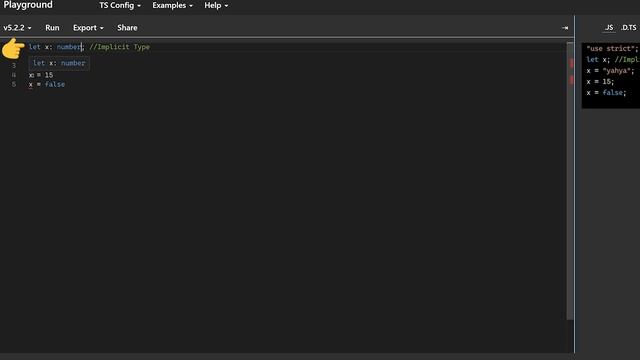Click the //Implicit Type comment

(x=120, y=47)
